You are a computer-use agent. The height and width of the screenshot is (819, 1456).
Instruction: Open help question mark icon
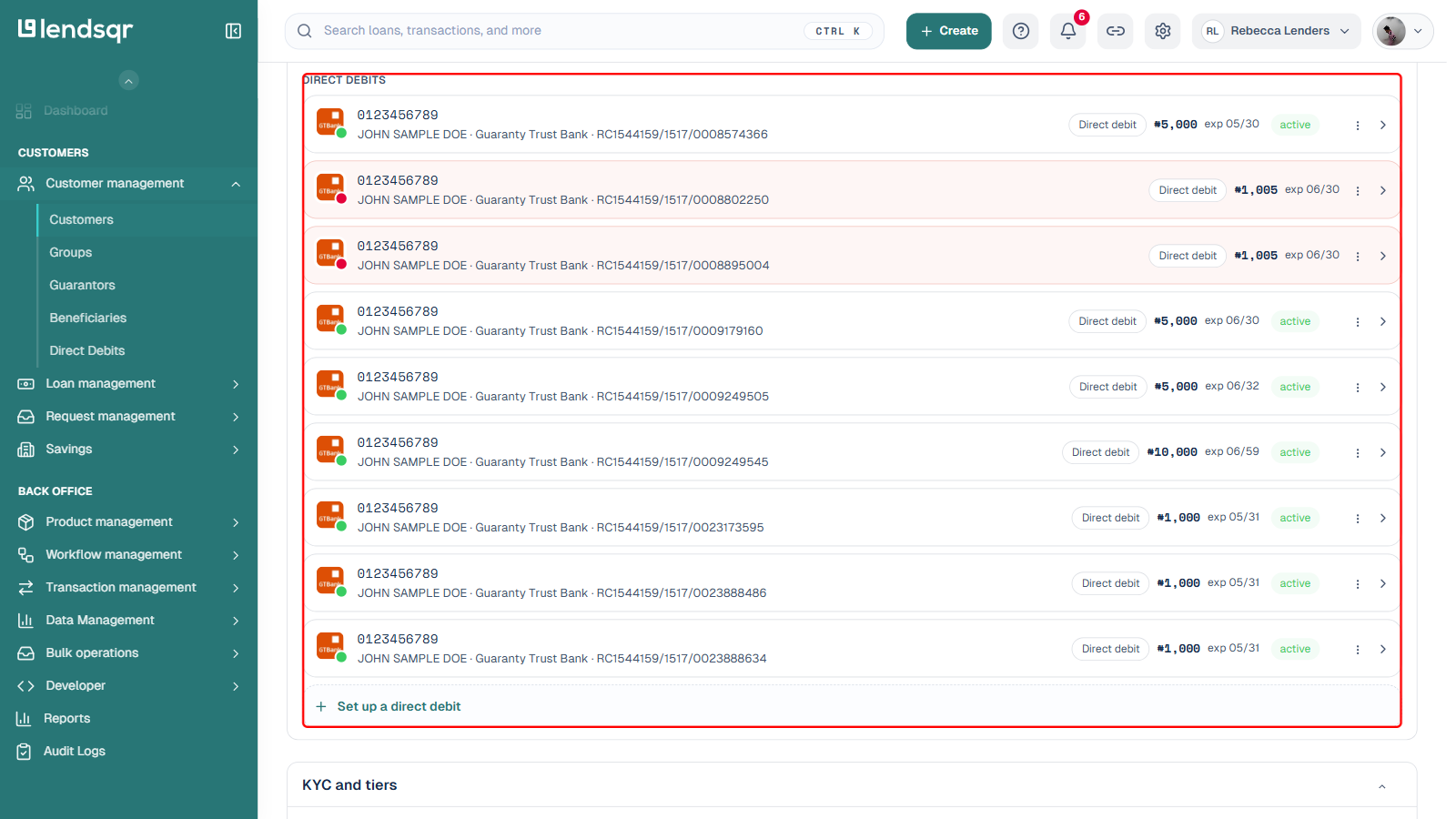(1021, 31)
